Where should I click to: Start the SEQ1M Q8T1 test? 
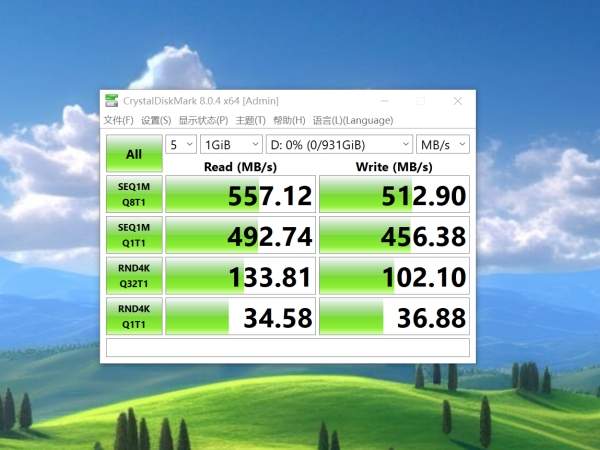134,194
